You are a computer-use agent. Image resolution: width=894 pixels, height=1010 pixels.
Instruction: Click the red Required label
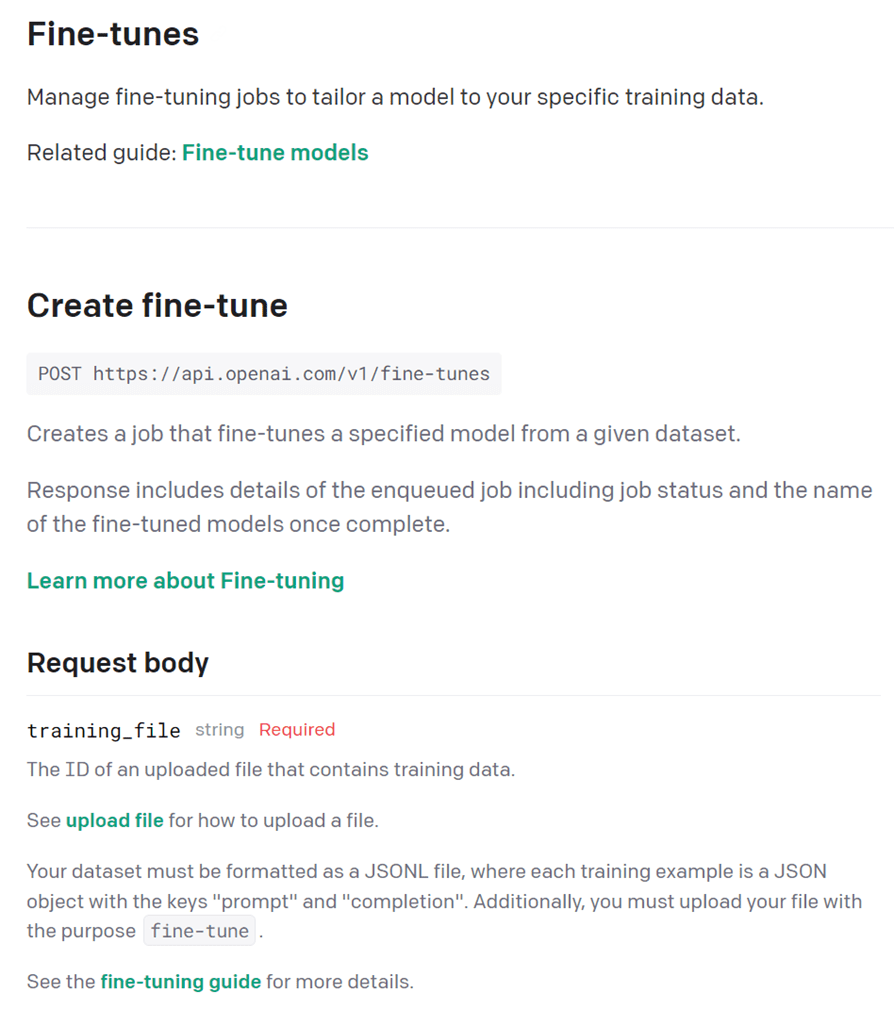(297, 730)
